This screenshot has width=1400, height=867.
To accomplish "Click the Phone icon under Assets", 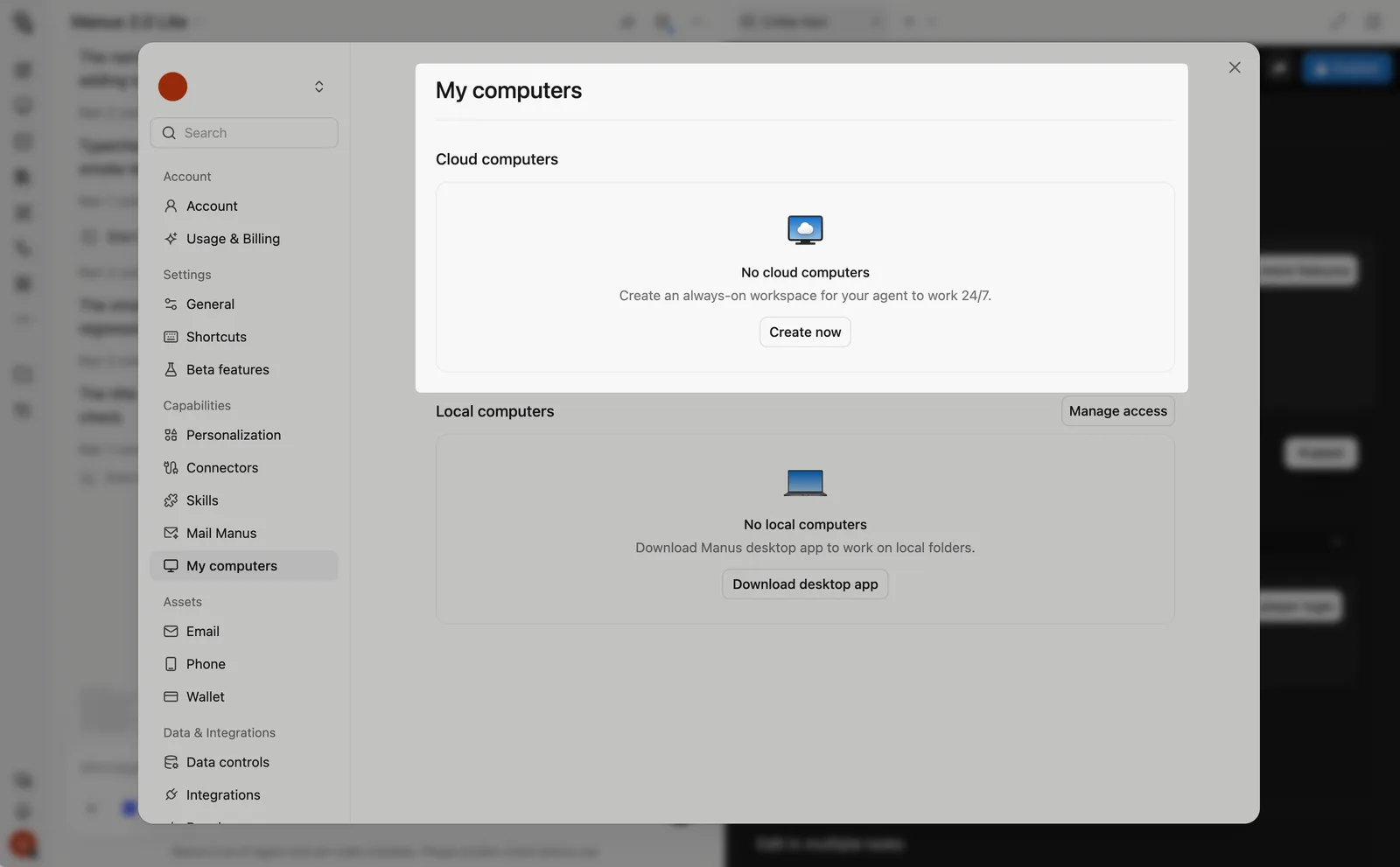I will click(171, 664).
